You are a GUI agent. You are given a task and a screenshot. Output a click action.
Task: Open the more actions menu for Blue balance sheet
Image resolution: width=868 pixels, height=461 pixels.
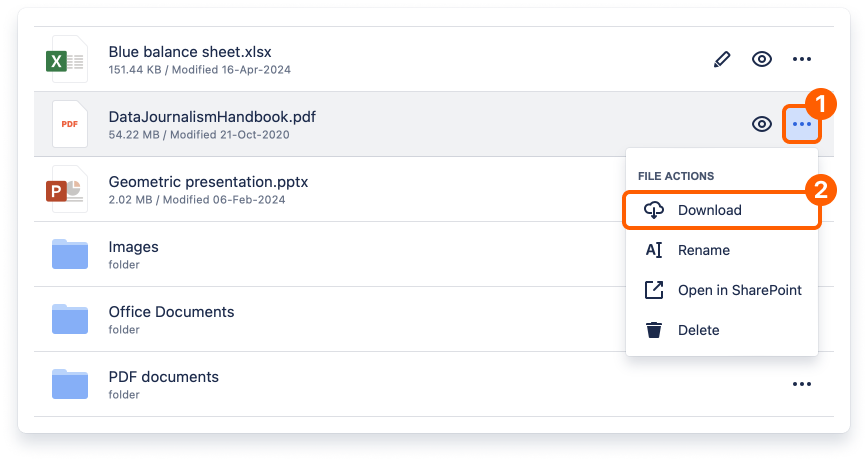[801, 59]
